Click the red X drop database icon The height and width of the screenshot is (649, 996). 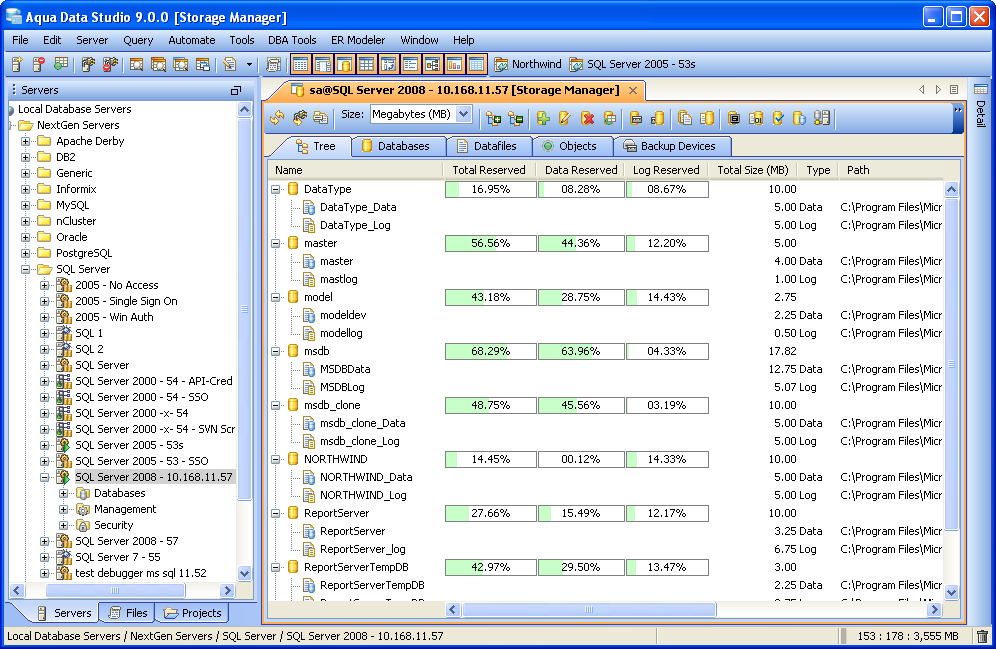click(588, 117)
